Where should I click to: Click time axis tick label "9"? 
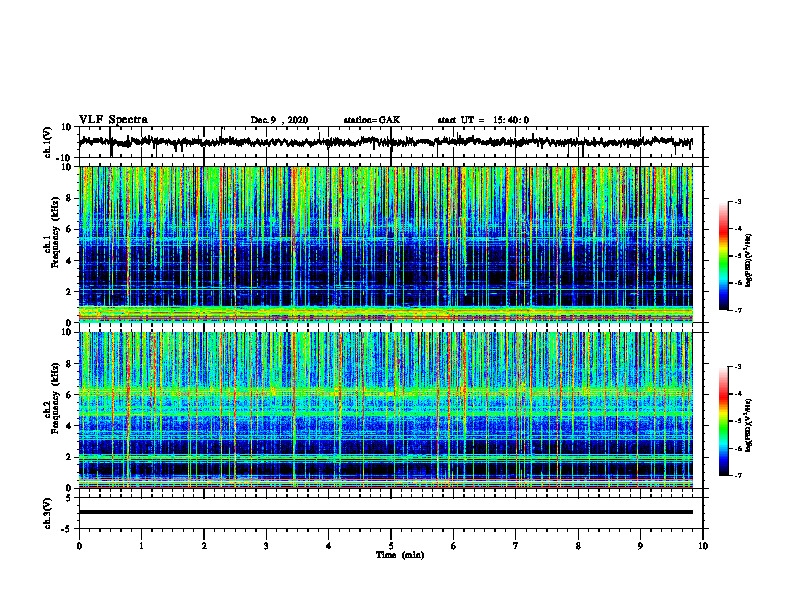tap(640, 546)
